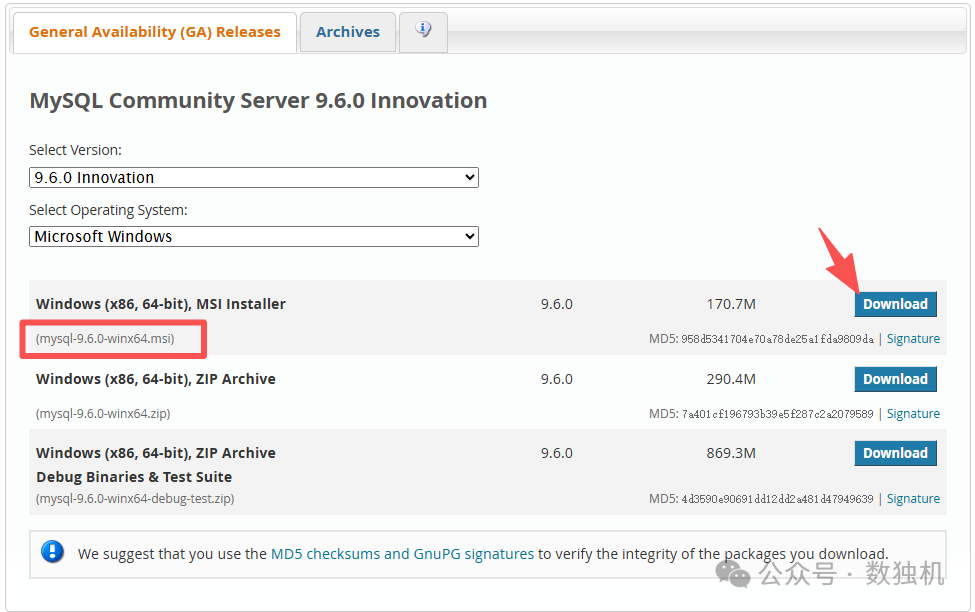Screen dimensions: 975x612
Task: Click the blue exclamation info icon
Action: (52, 552)
